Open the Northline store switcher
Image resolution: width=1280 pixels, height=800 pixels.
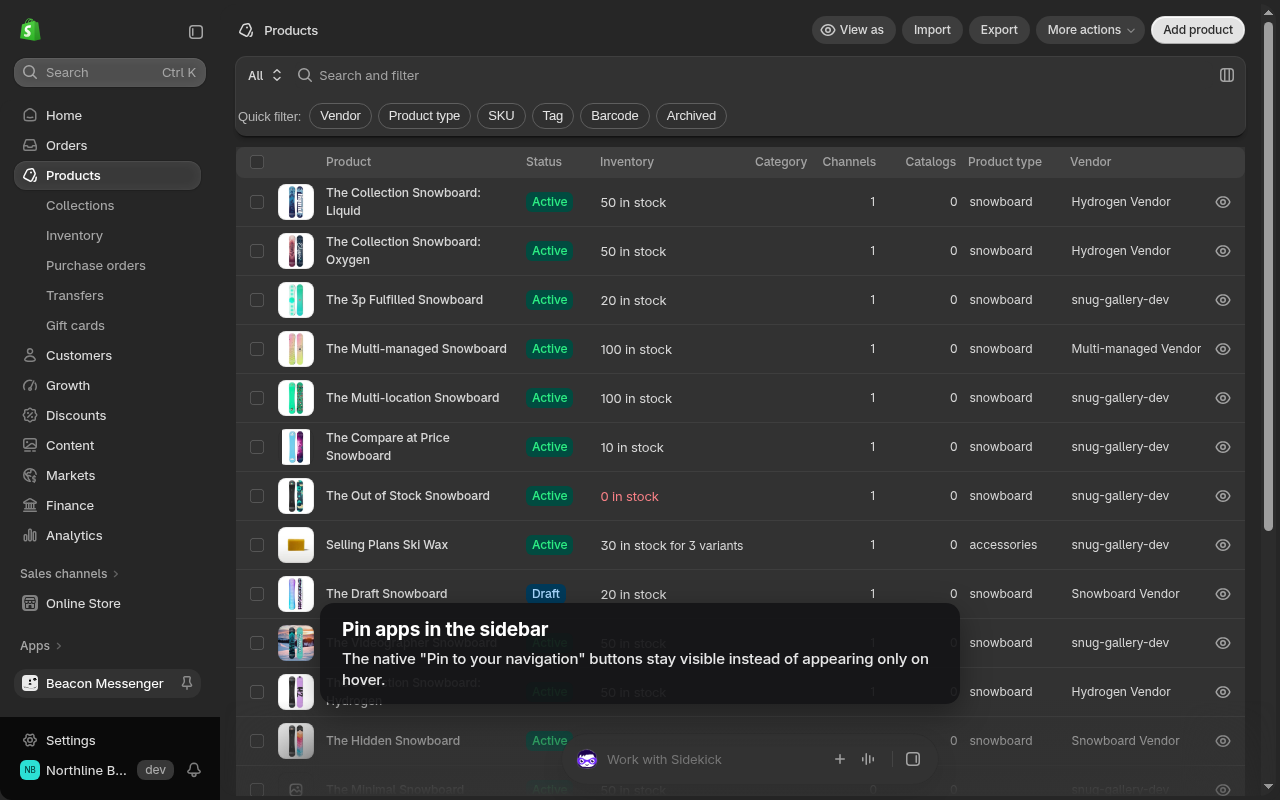[96, 770]
